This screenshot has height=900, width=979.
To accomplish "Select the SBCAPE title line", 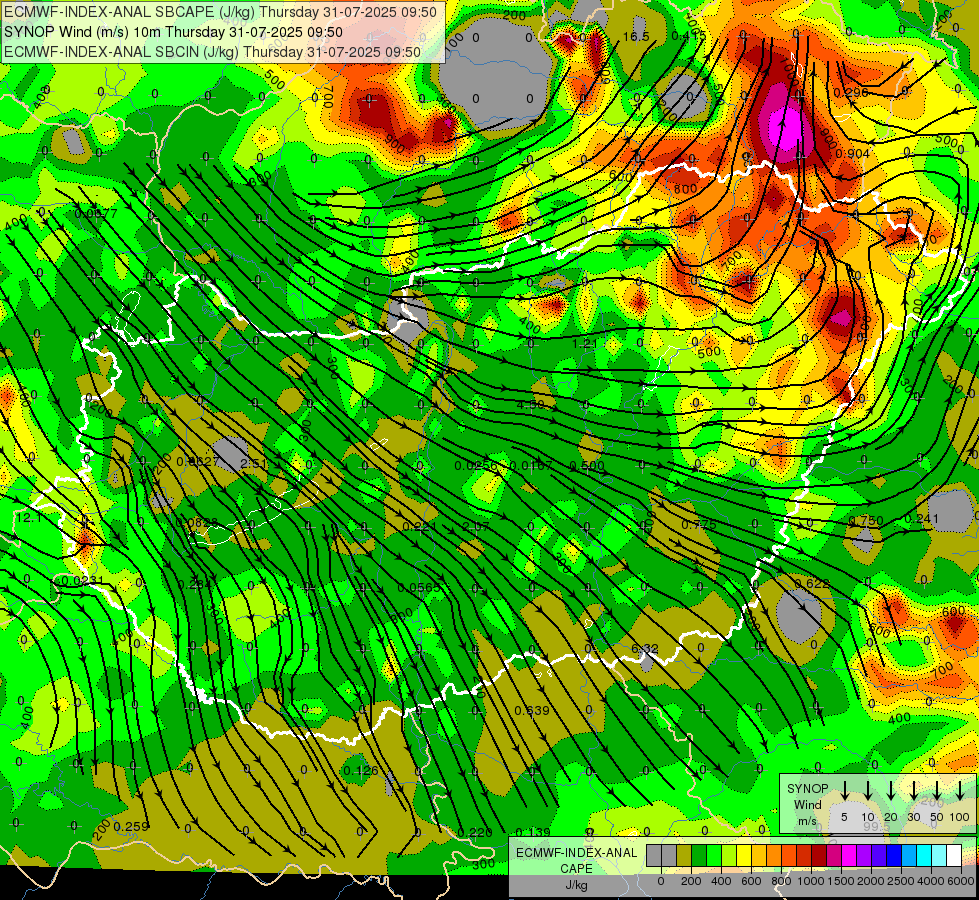I will tap(220, 12).
